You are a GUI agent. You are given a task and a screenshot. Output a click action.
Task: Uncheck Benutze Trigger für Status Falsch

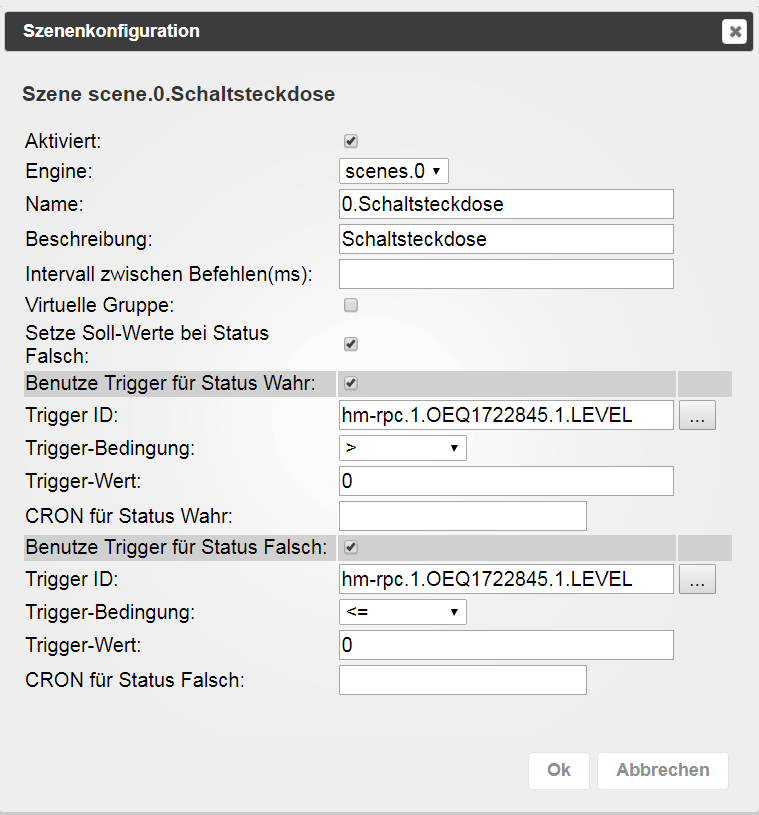(351, 547)
